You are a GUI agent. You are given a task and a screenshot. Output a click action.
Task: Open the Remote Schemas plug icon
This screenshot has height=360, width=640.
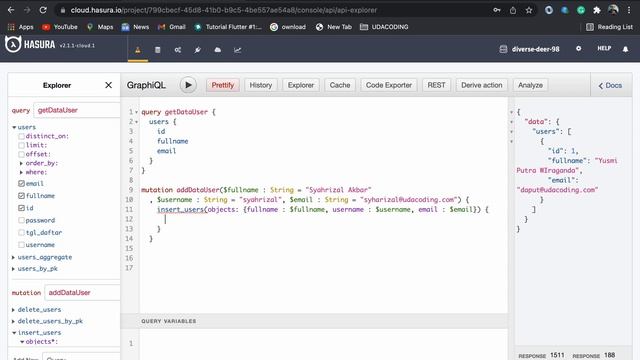point(198,50)
